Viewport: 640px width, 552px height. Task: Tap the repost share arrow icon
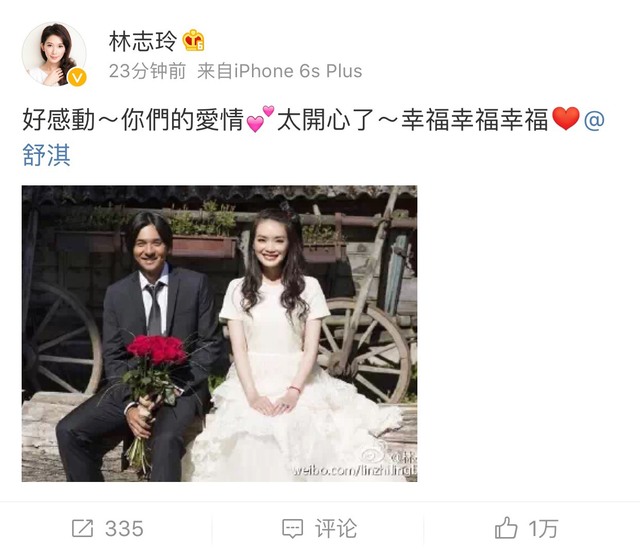82,528
